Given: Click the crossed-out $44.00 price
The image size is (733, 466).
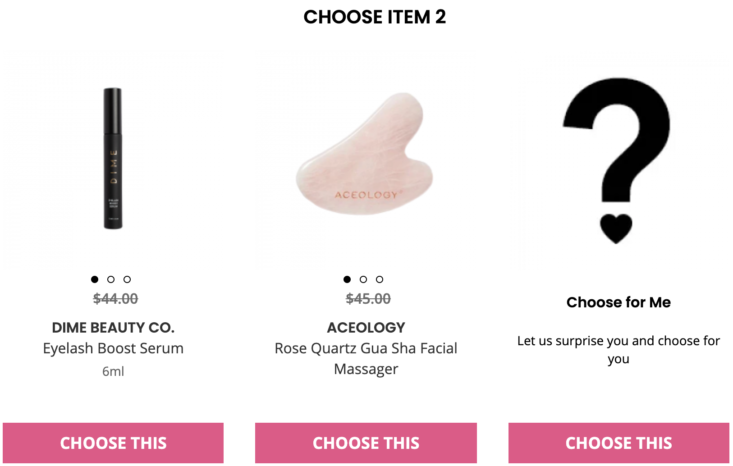Looking at the screenshot, I should pyautogui.click(x=115, y=299).
